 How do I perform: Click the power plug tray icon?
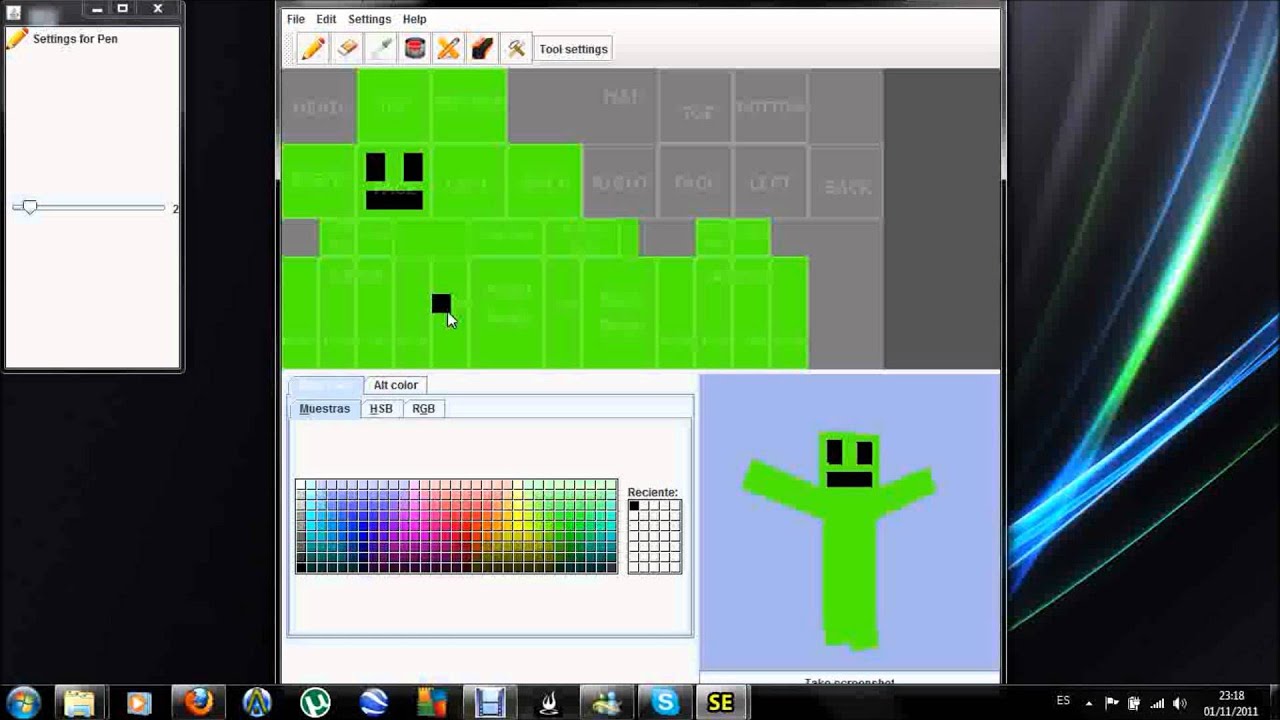click(1134, 703)
